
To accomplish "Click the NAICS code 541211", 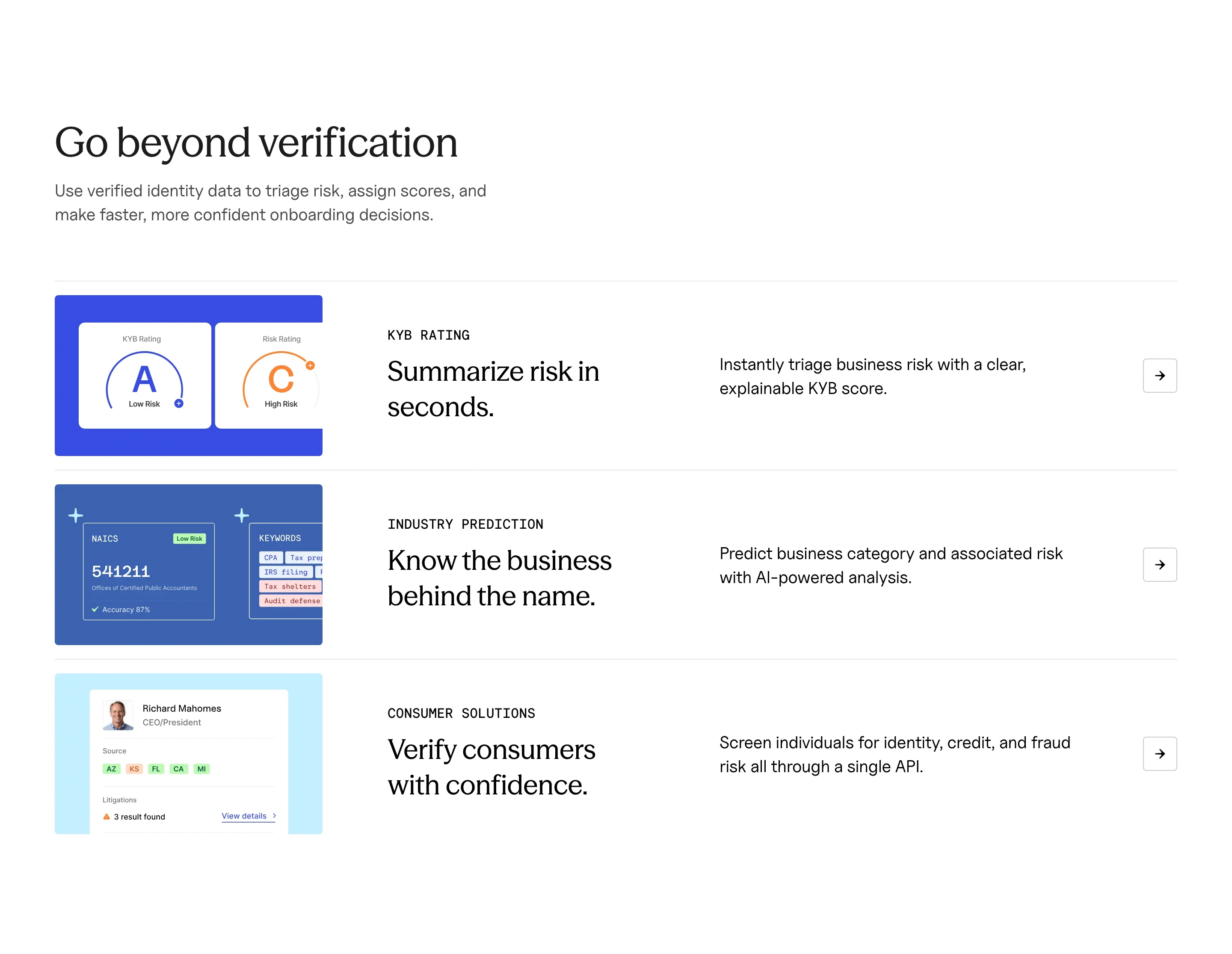I will pyautogui.click(x=121, y=571).
